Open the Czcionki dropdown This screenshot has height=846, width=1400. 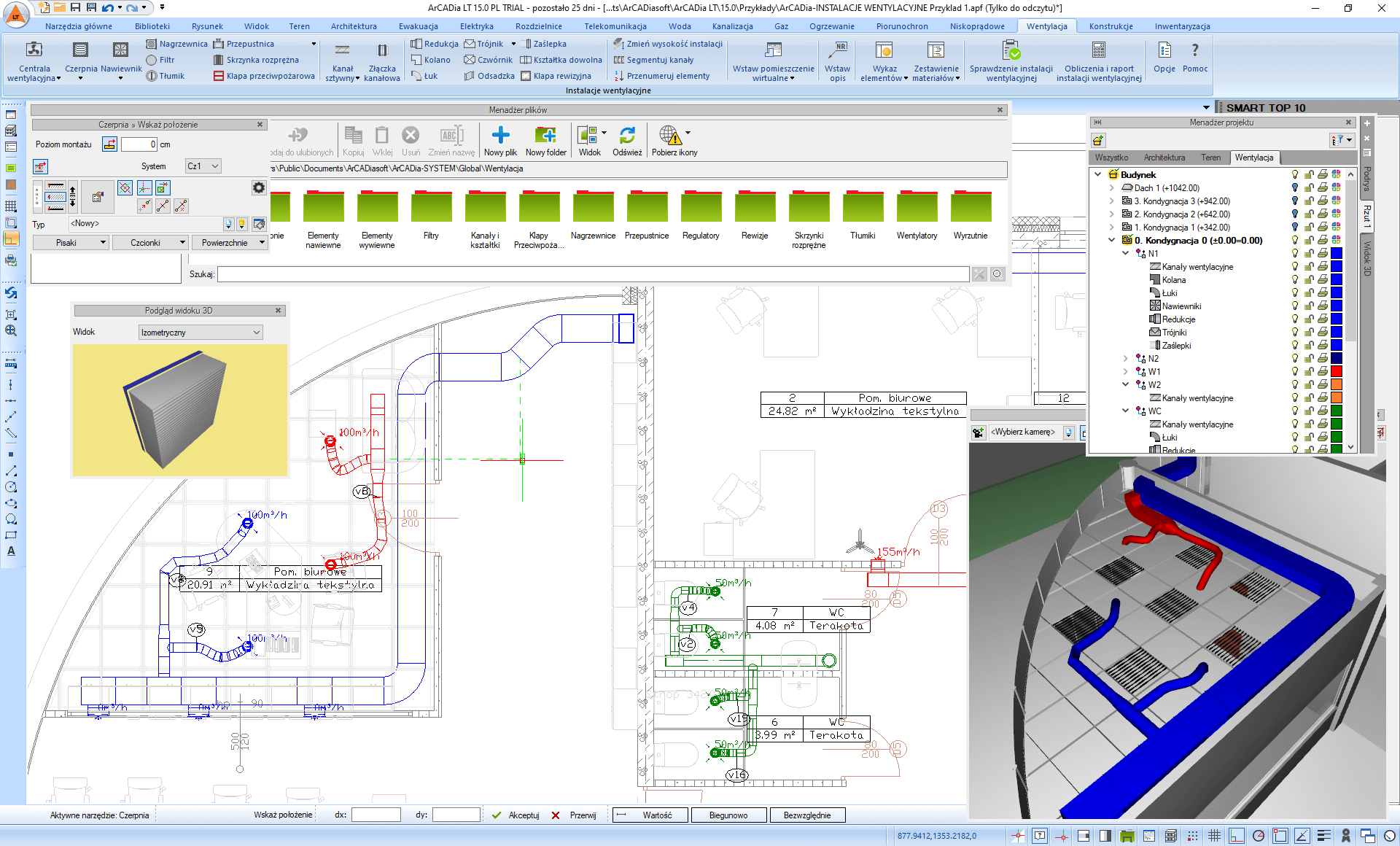coord(151,243)
